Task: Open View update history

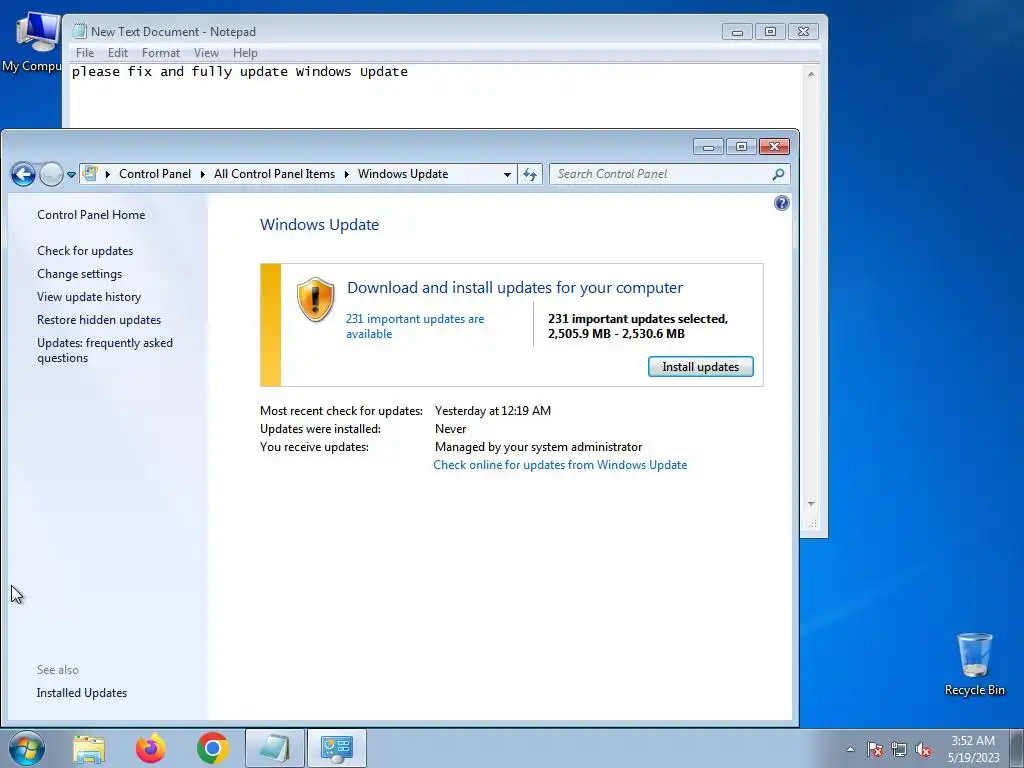Action: point(89,296)
